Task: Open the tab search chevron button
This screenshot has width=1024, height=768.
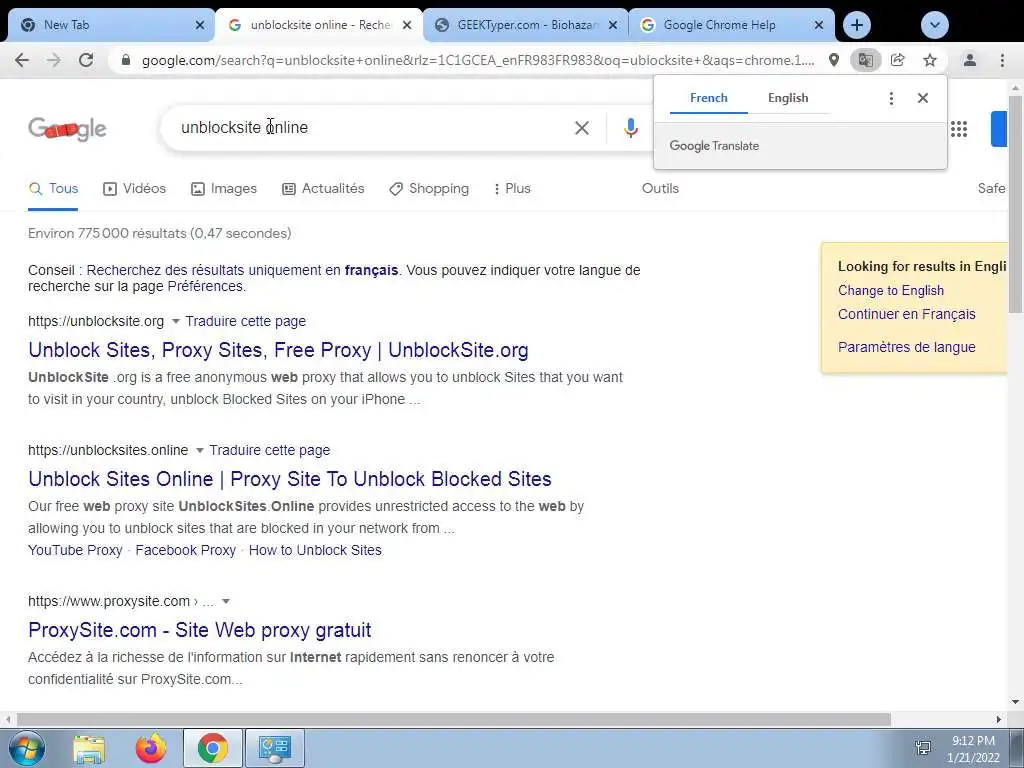Action: click(935, 25)
